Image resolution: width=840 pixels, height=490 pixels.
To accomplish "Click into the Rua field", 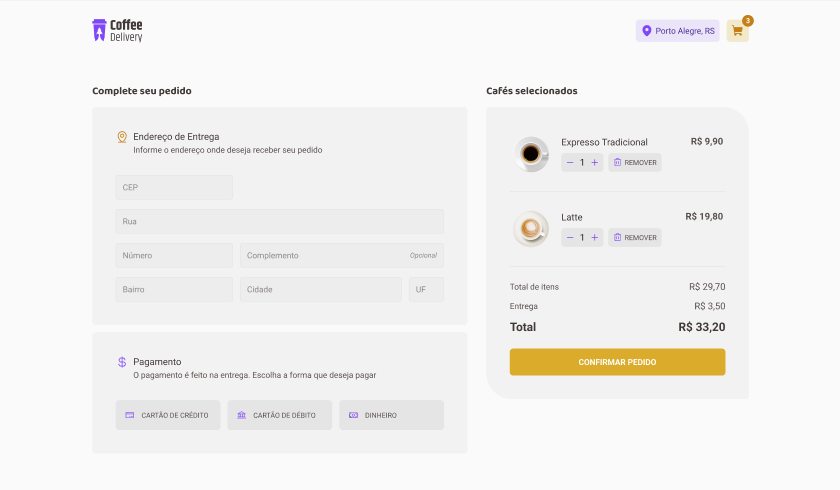I will pyautogui.click(x=280, y=221).
